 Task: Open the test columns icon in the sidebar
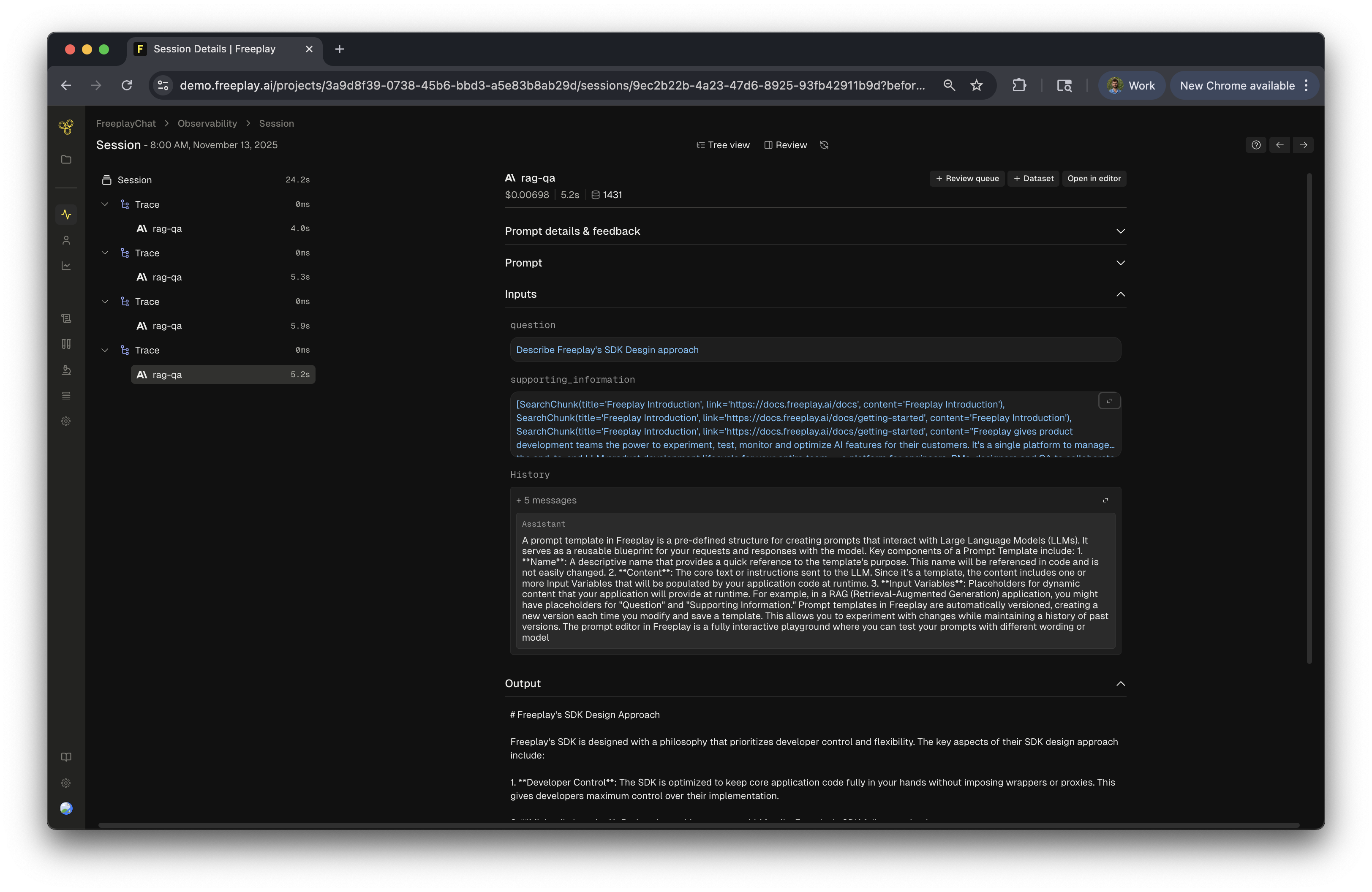point(66,344)
